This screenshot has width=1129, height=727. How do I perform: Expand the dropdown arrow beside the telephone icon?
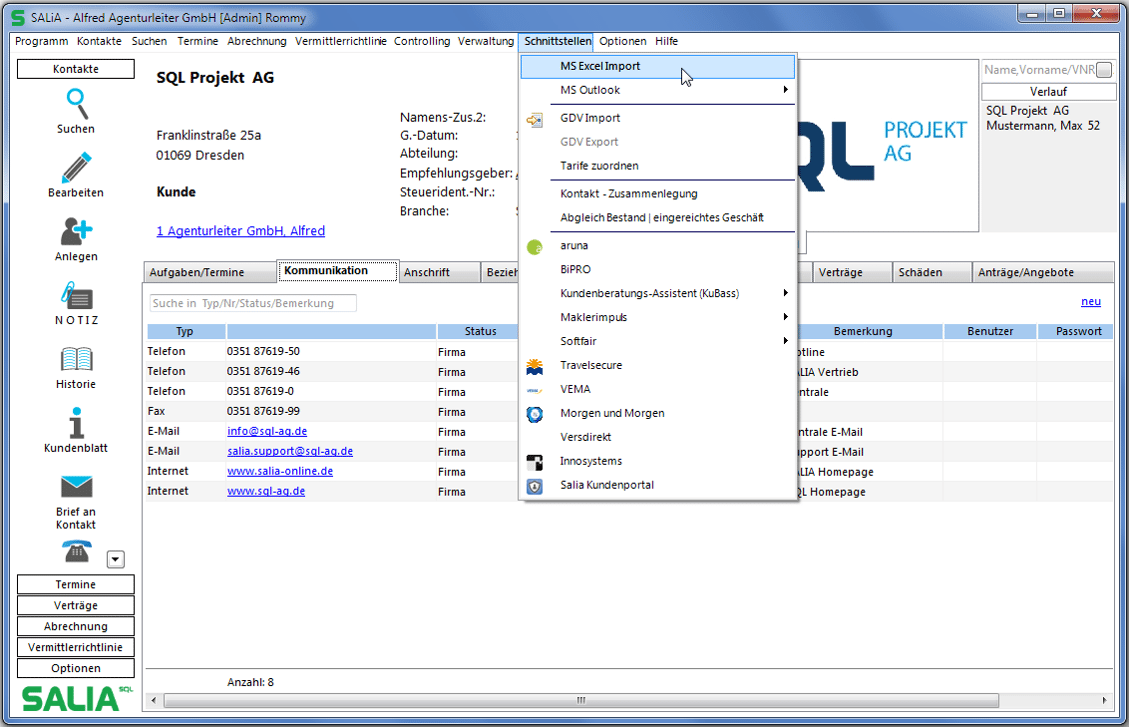pyautogui.click(x=115, y=559)
